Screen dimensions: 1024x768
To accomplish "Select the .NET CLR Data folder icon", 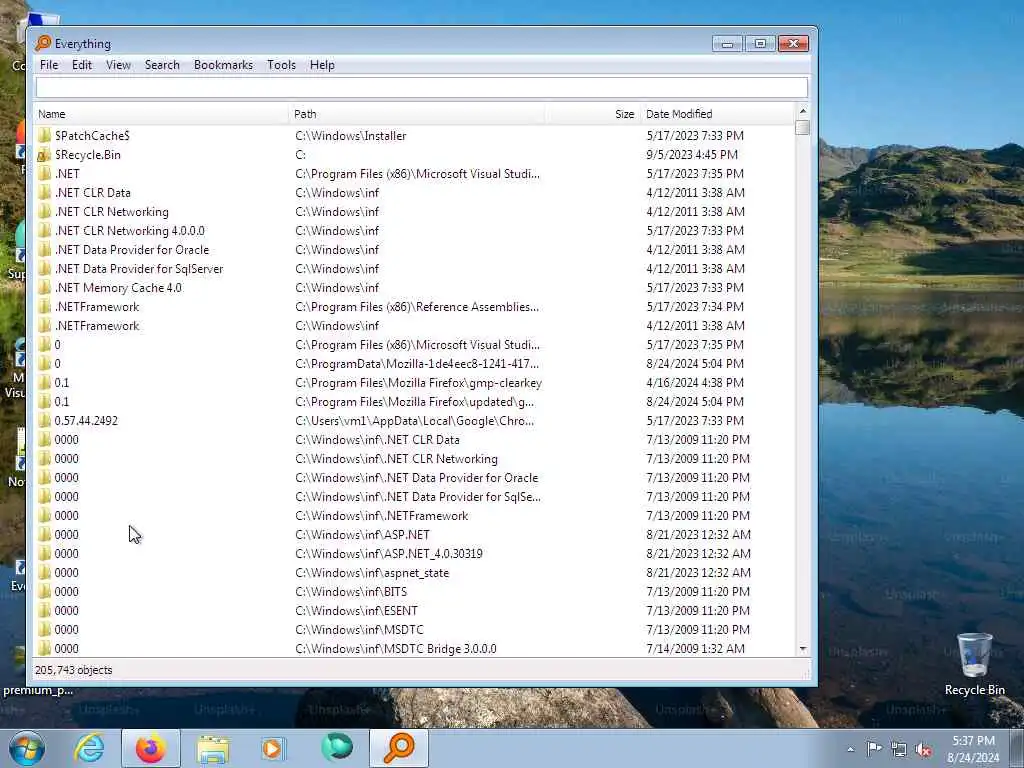I will point(44,193).
